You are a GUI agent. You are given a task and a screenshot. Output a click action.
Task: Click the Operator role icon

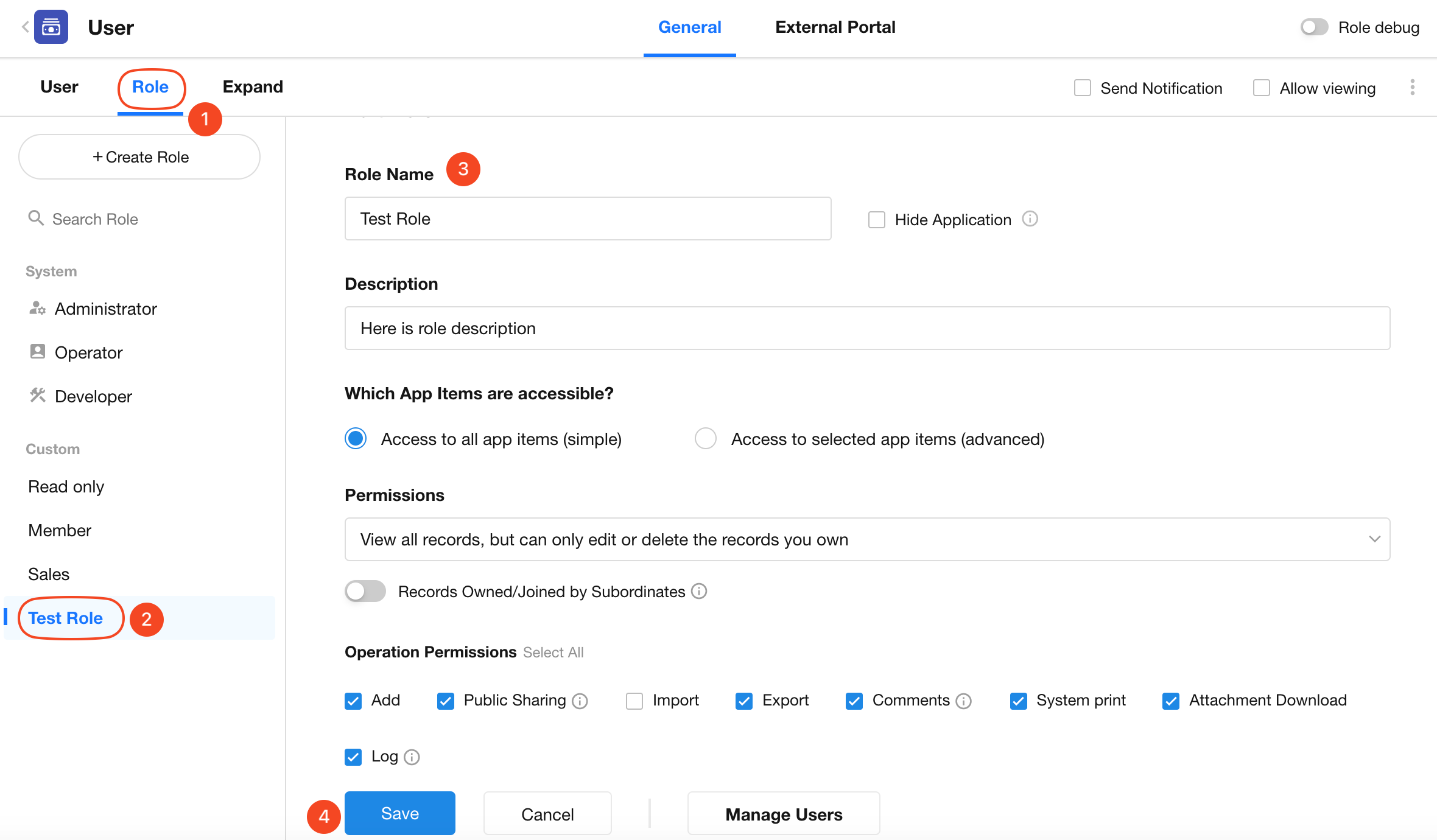click(x=37, y=352)
